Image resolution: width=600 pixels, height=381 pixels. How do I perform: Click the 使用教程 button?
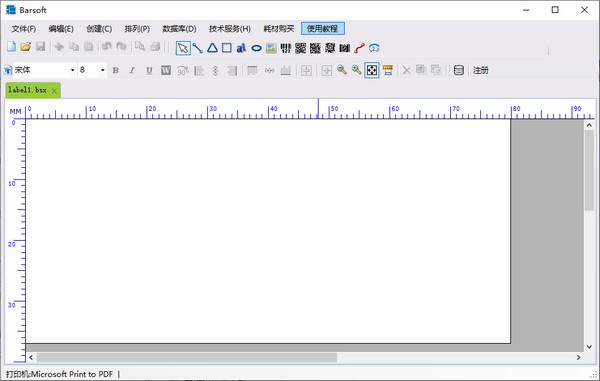point(323,29)
